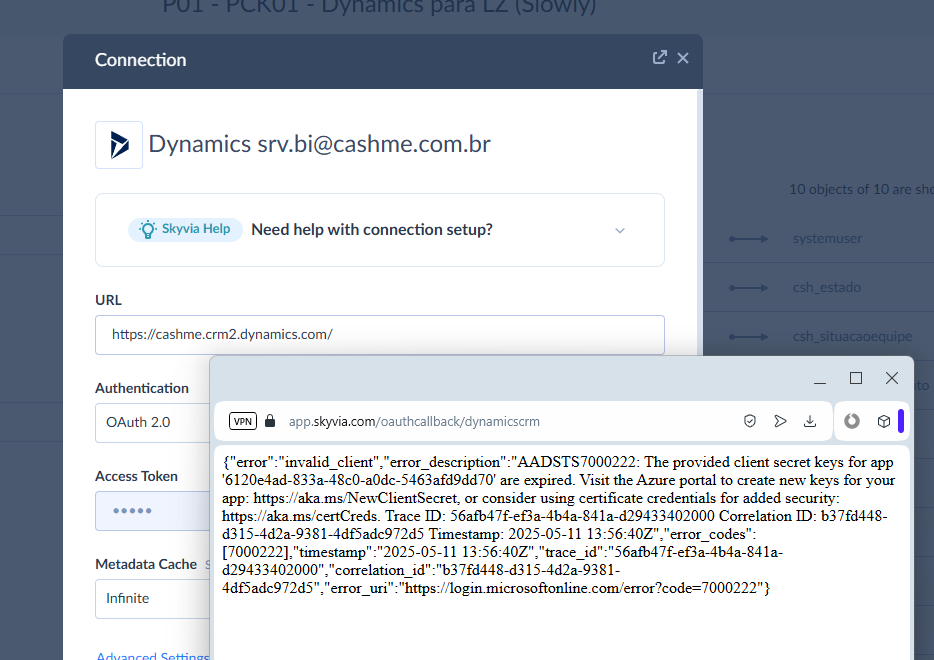Open Connection dialog in new window icon
Image resolution: width=934 pixels, height=660 pixels.
pyautogui.click(x=659, y=57)
